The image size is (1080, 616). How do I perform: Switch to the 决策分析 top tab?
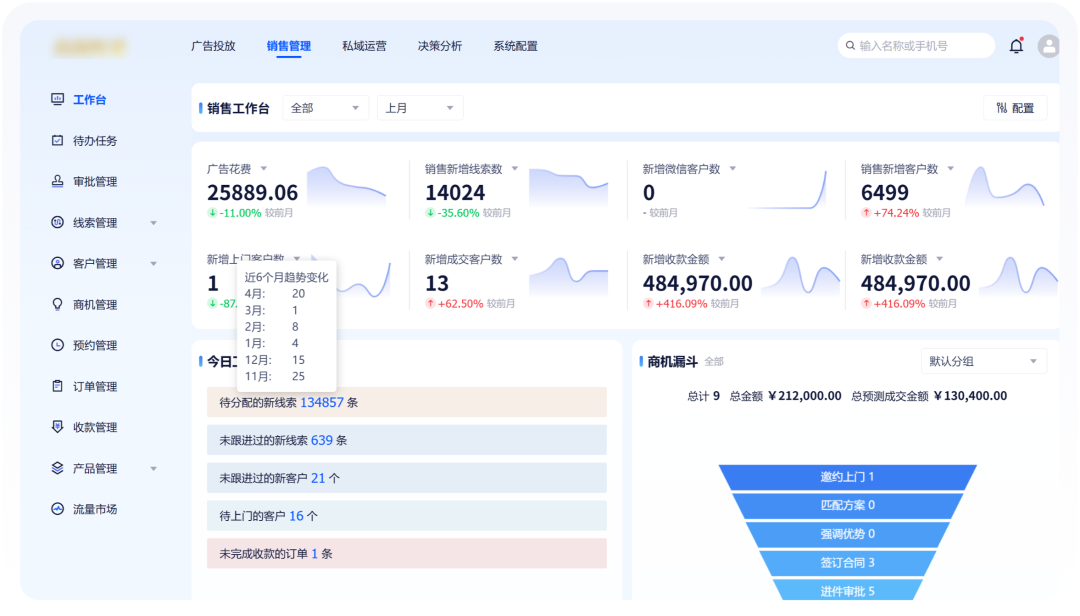point(440,46)
